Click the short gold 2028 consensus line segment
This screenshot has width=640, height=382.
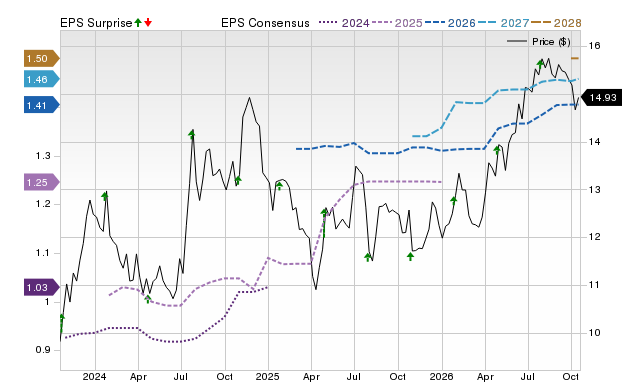575,58
